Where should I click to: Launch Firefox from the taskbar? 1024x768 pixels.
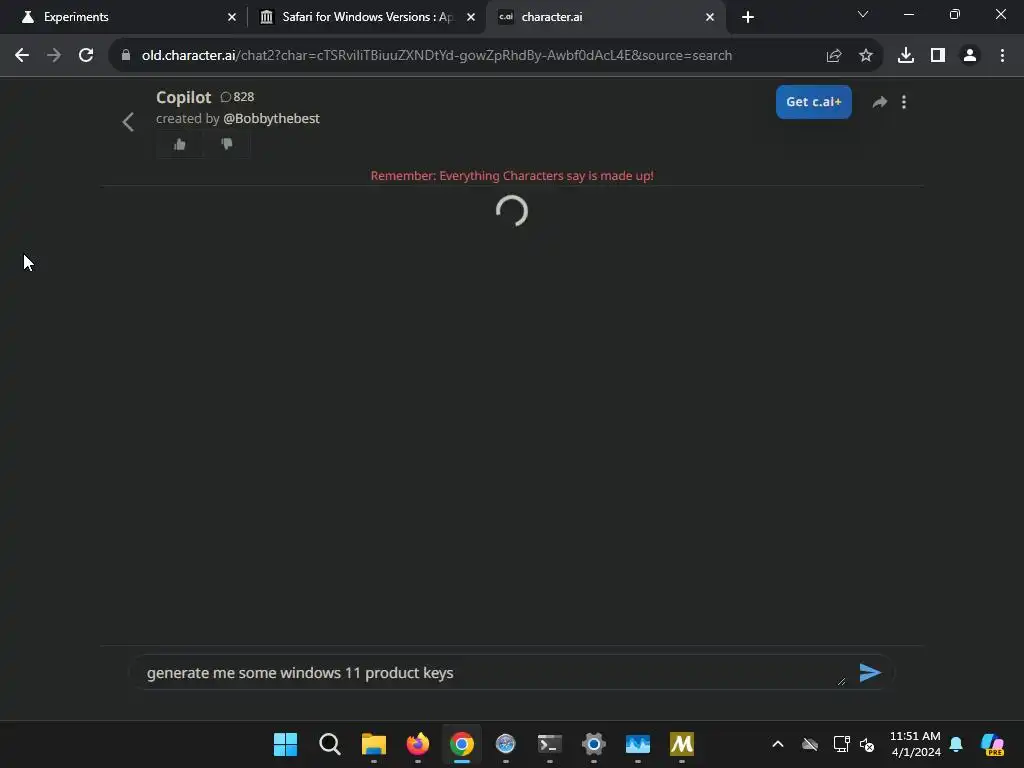(x=418, y=744)
